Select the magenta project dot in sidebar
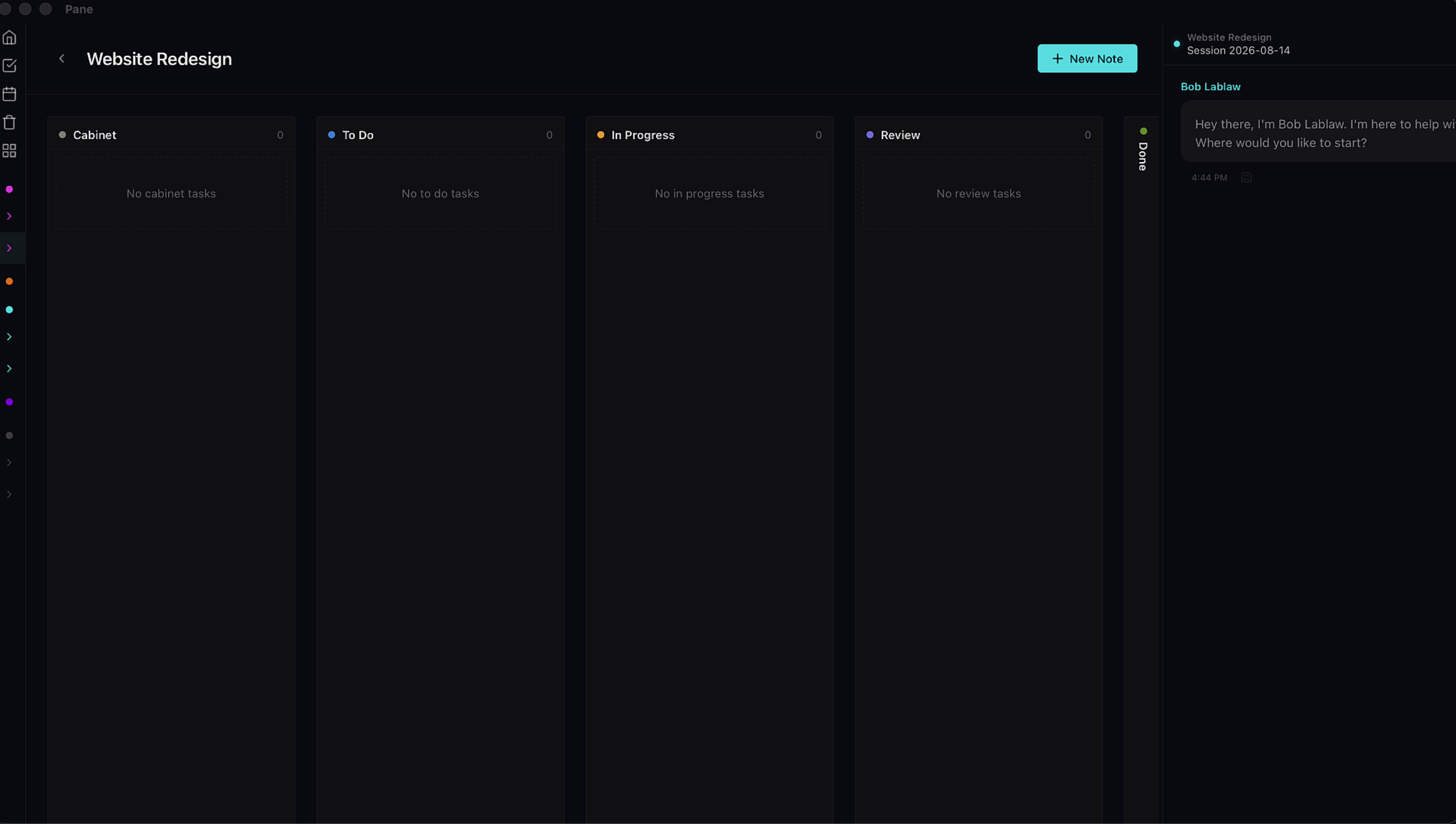Screen dimensions: 1456x824 [9, 190]
